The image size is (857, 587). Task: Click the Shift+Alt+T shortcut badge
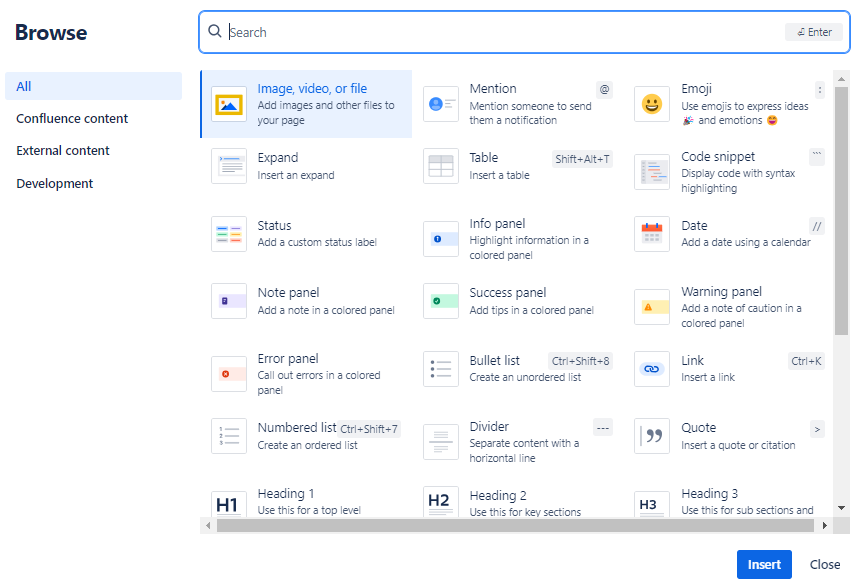tap(582, 159)
